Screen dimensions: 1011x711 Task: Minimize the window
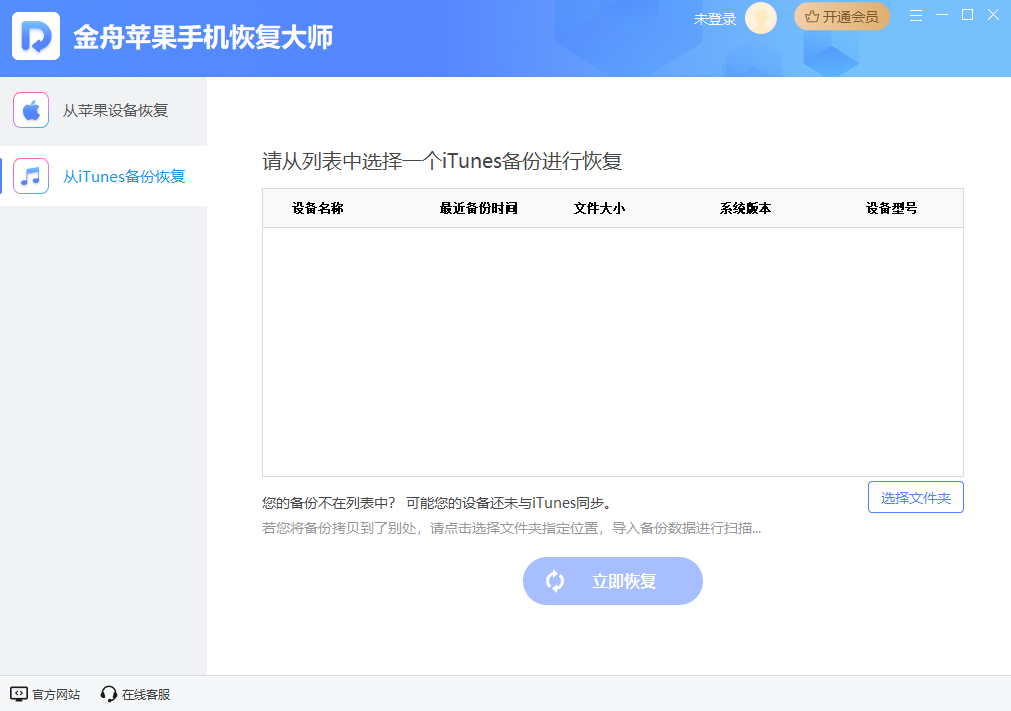(x=942, y=15)
